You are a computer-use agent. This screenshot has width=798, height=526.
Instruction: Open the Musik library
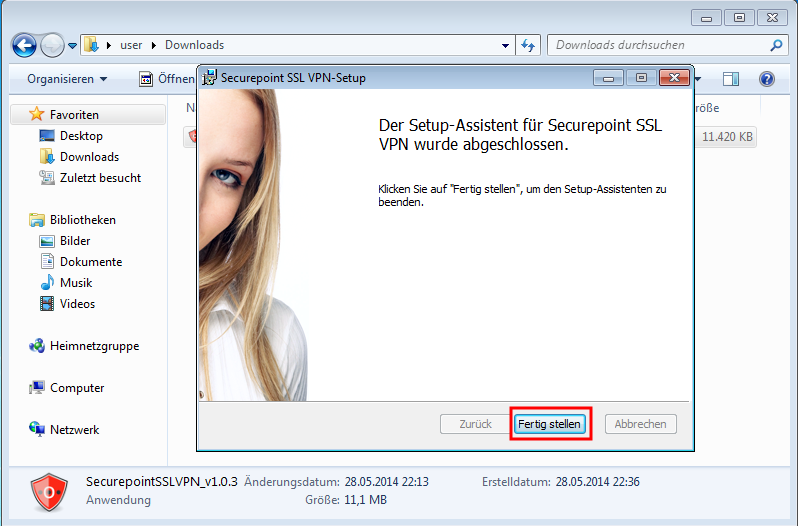[x=76, y=282]
